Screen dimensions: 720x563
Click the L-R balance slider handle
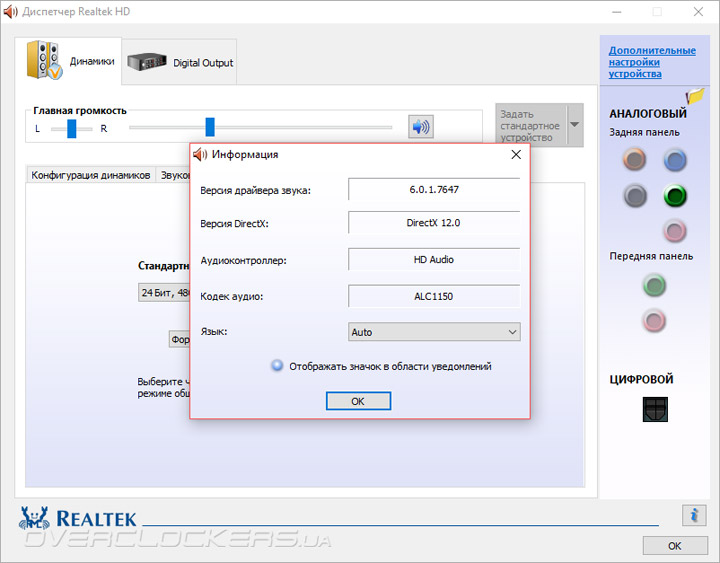pyautogui.click(x=72, y=129)
